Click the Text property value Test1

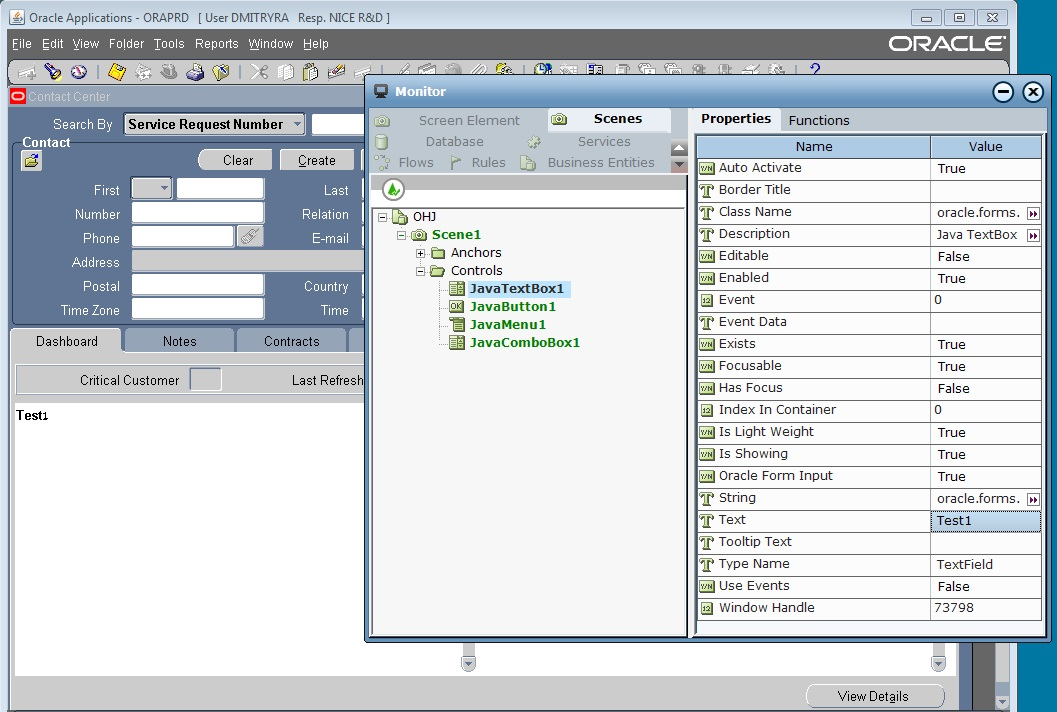pyautogui.click(x=986, y=521)
